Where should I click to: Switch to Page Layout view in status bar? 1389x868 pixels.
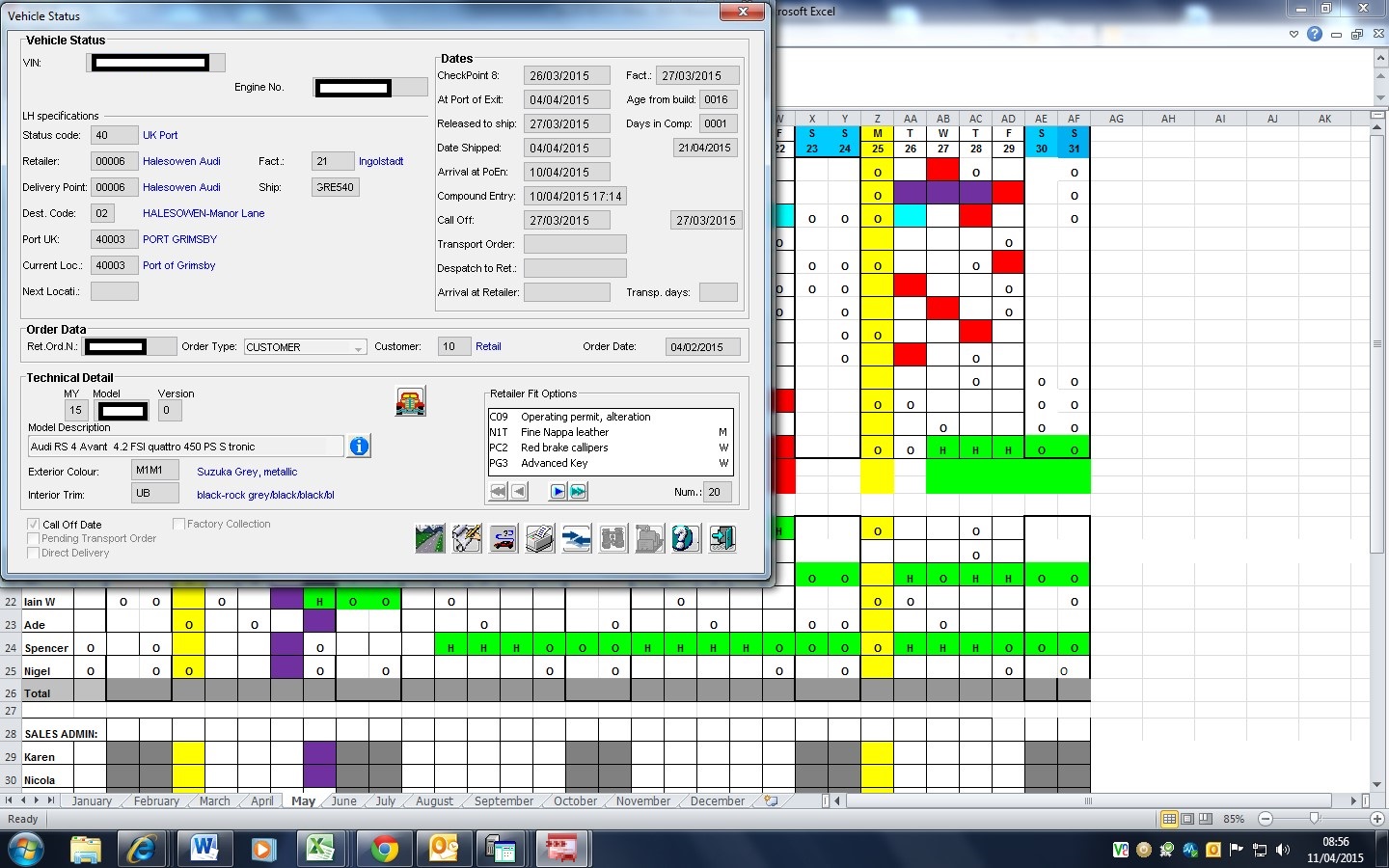coord(1187,819)
